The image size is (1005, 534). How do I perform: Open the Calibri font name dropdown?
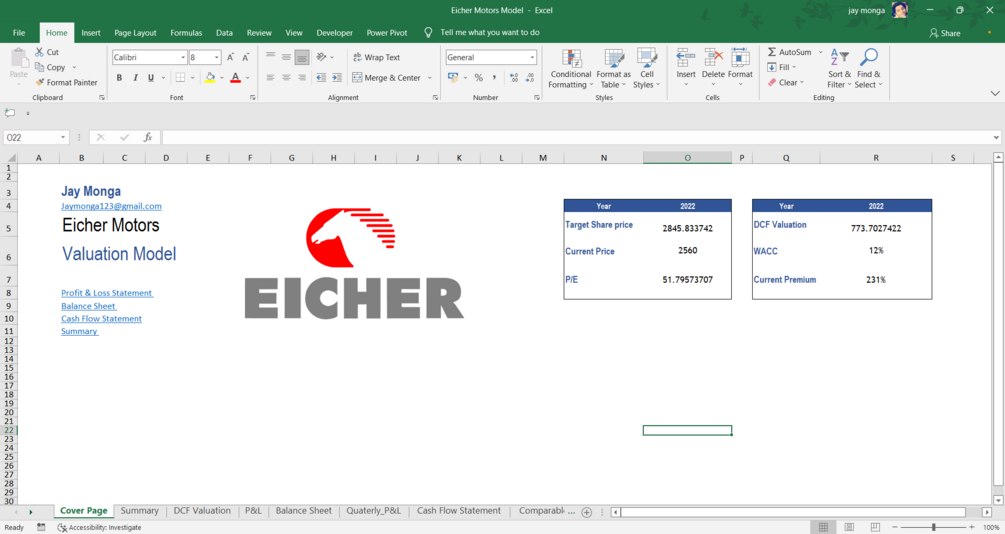point(183,57)
